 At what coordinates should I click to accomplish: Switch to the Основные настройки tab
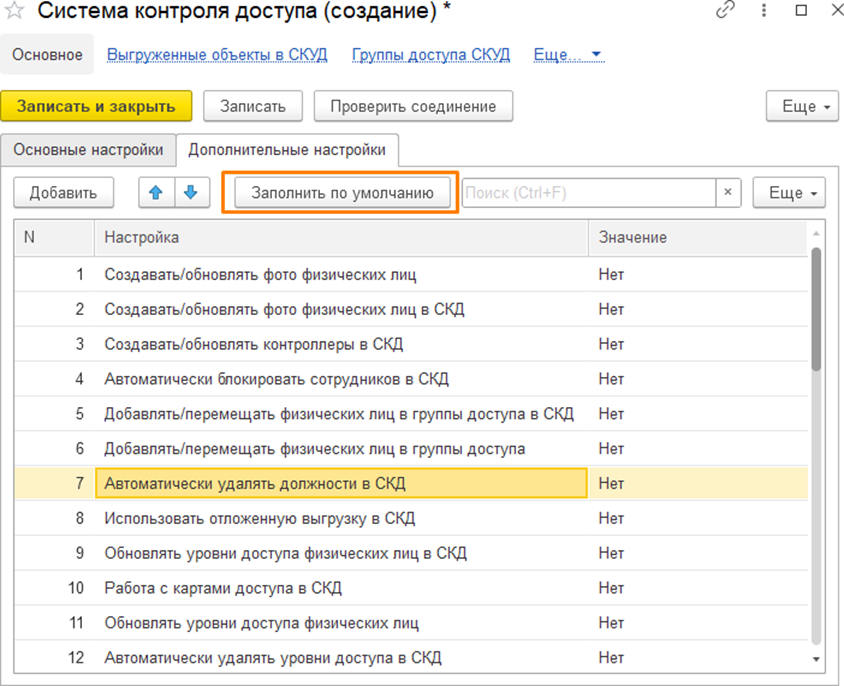pyautogui.click(x=88, y=150)
